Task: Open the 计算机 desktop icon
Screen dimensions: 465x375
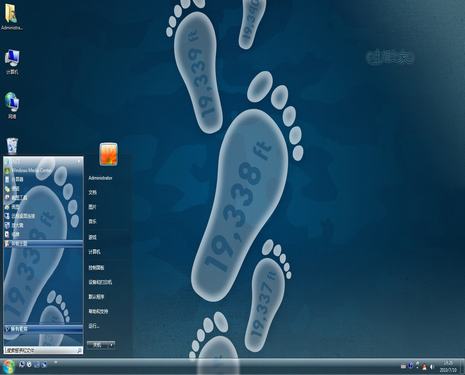Action: 12,62
